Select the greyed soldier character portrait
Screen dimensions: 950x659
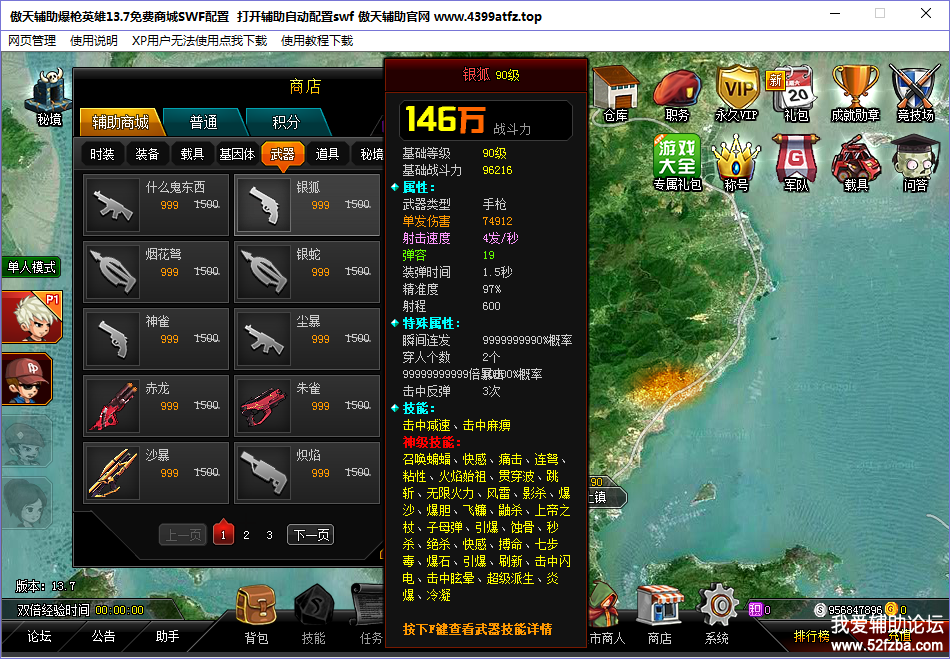click(28, 441)
